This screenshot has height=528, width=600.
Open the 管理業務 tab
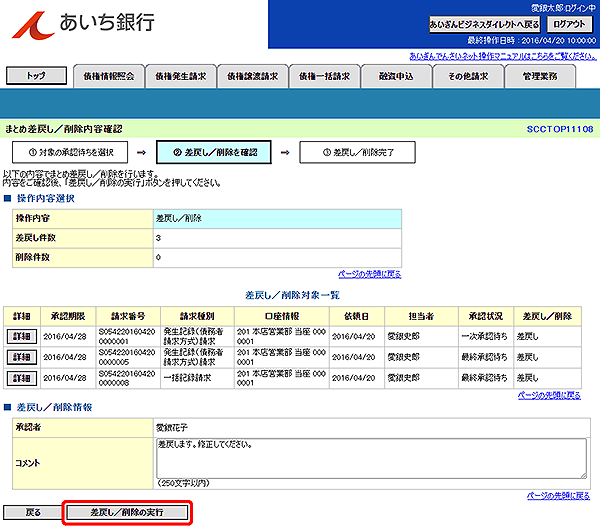540,77
